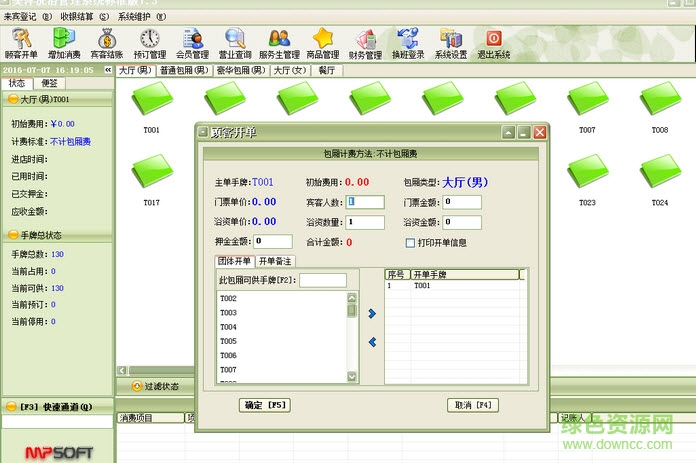Screen dimensions: 696x463
Task: Click 此包厢可供手牌[F2] search field
Action: click(x=323, y=280)
